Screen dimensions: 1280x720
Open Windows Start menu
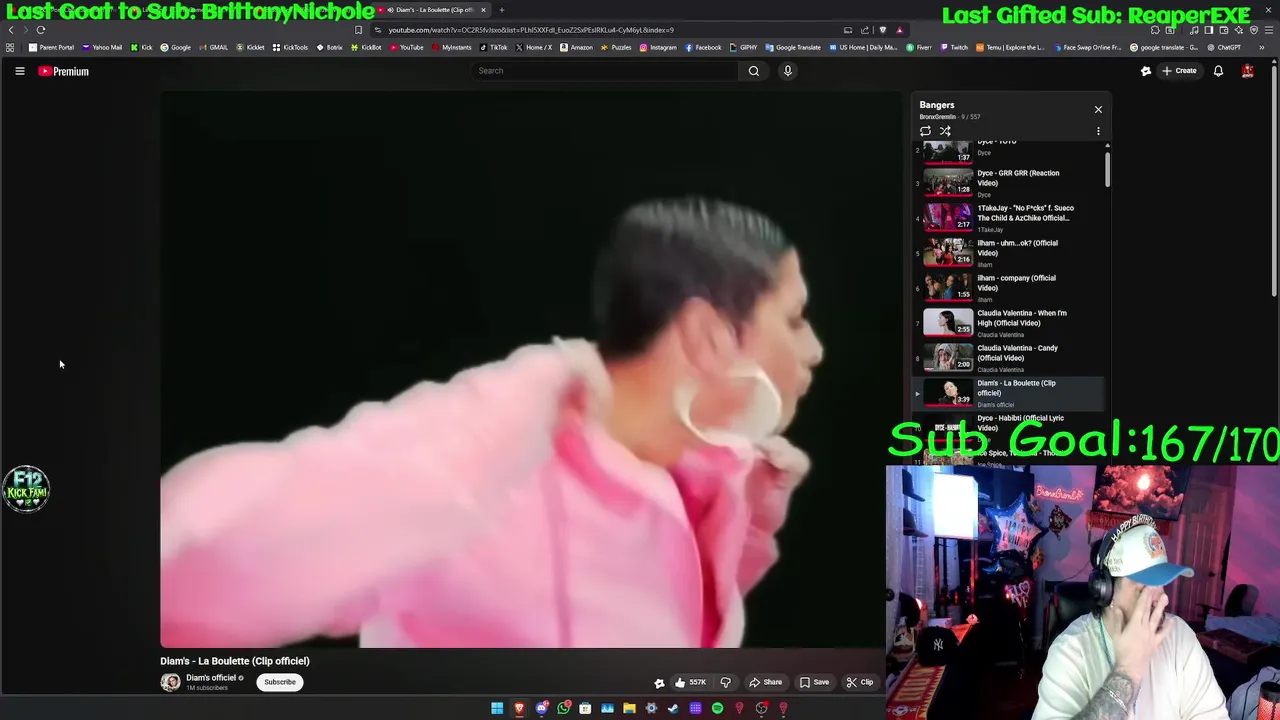coord(497,708)
